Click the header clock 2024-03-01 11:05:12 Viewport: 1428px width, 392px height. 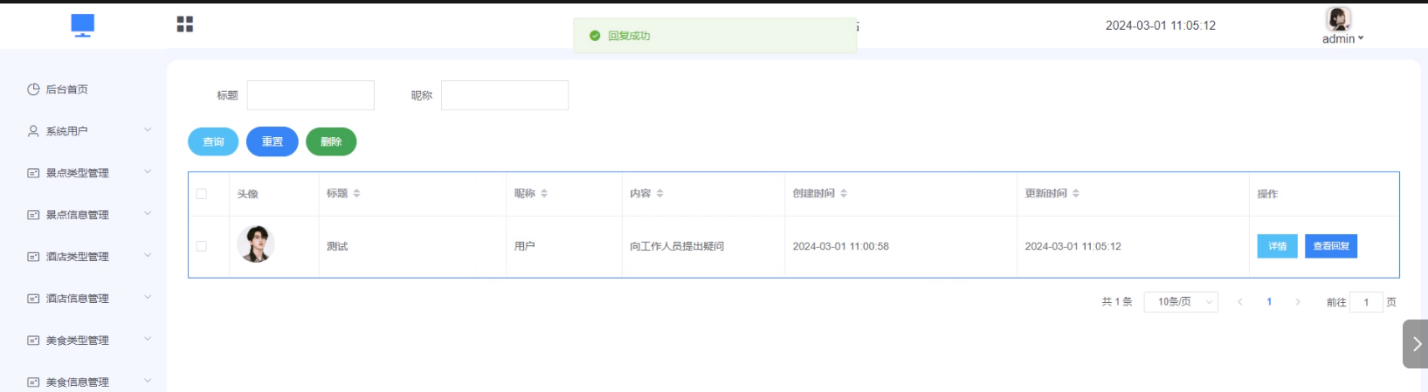(x=1160, y=26)
